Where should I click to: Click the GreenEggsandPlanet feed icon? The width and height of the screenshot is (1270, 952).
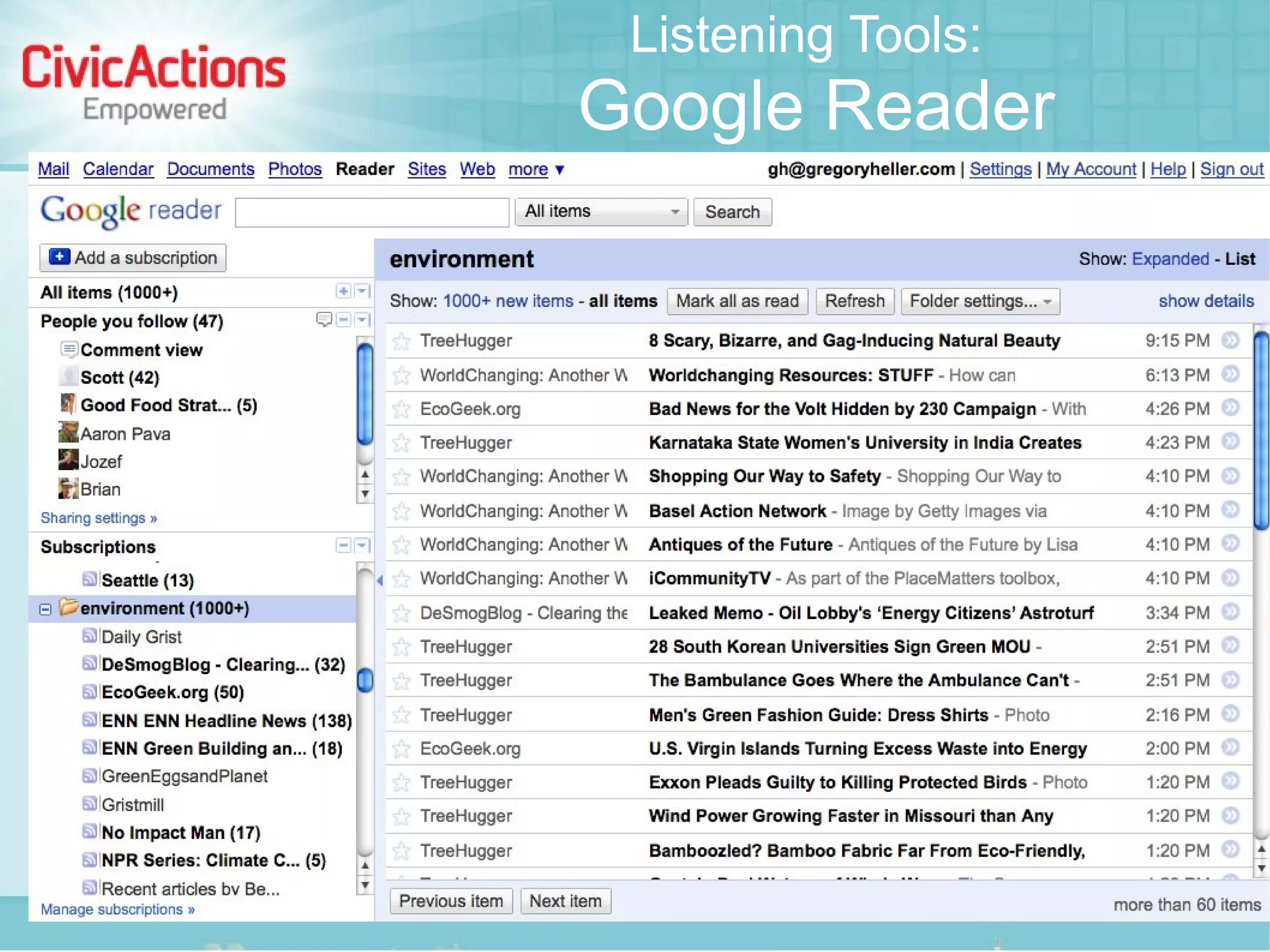click(x=90, y=775)
